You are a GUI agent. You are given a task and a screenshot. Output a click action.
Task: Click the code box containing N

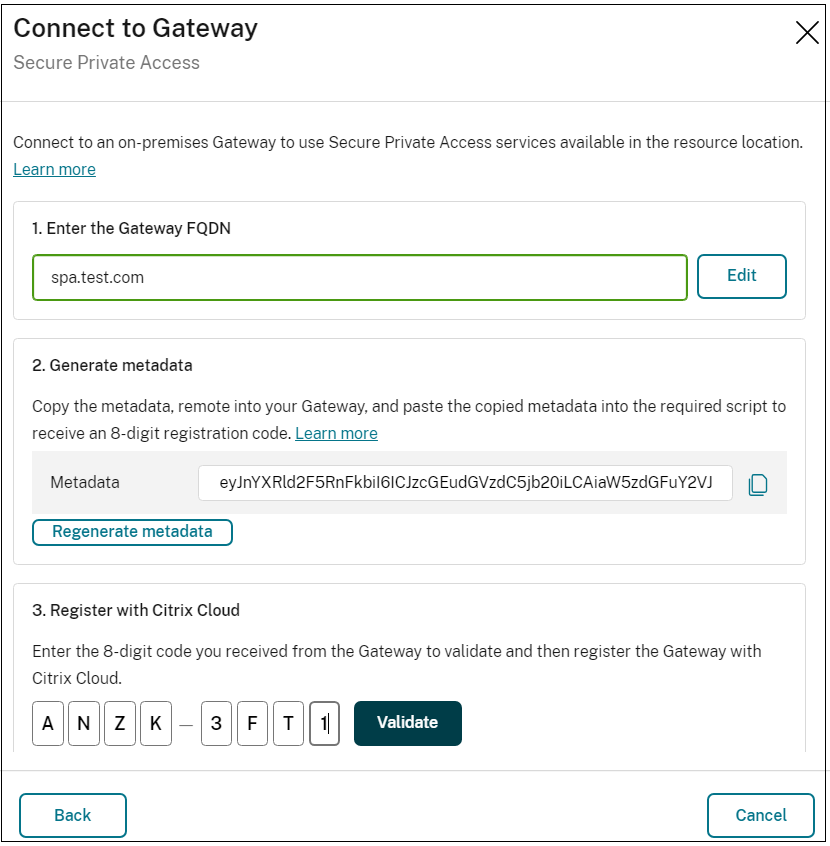(x=83, y=723)
